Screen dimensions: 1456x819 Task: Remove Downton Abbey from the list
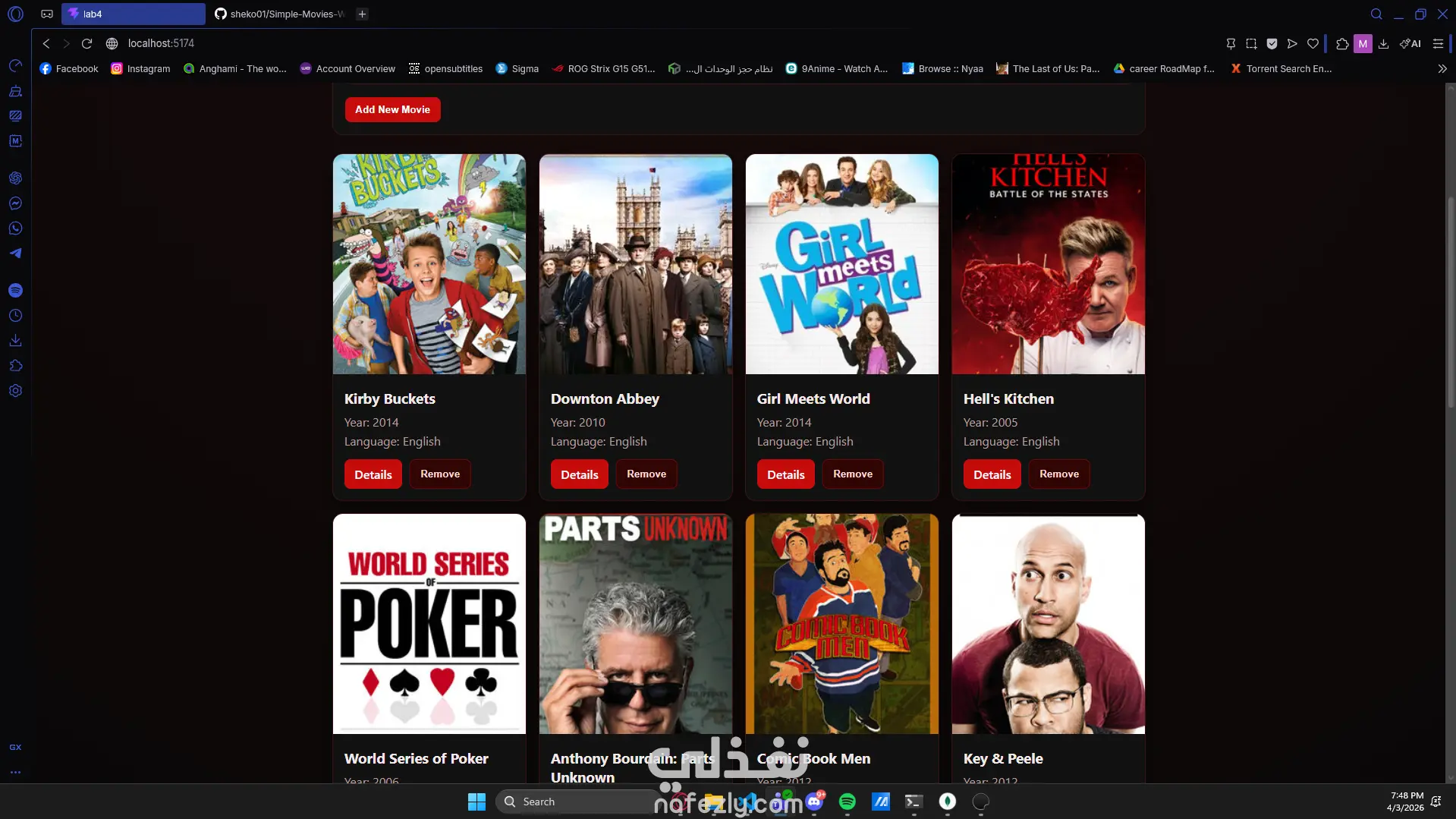click(x=646, y=474)
